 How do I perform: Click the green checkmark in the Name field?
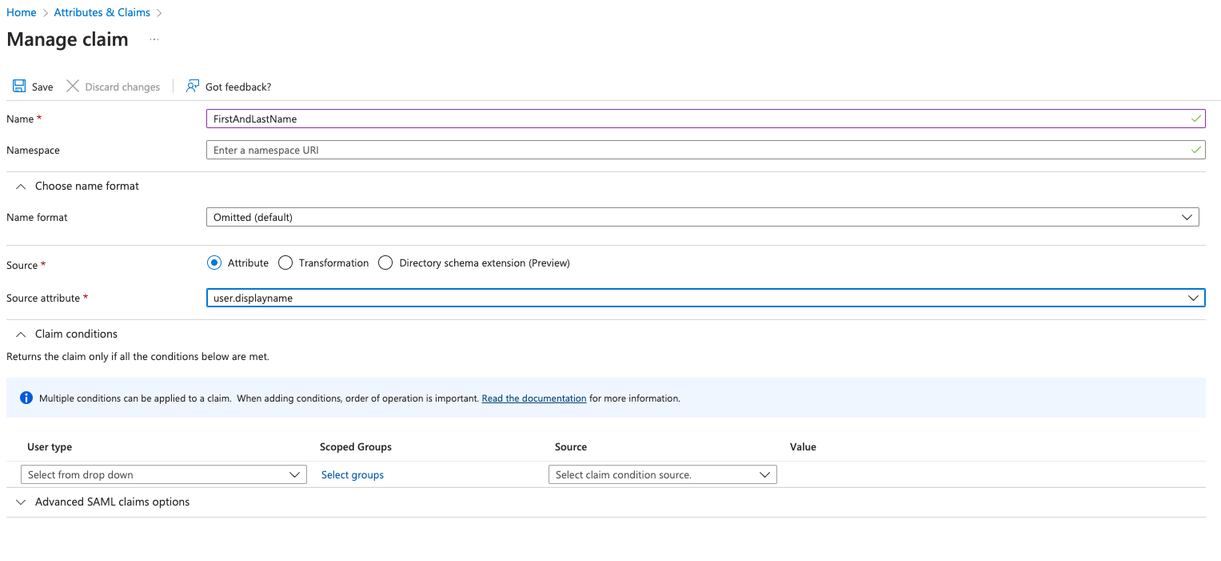tap(1196, 118)
